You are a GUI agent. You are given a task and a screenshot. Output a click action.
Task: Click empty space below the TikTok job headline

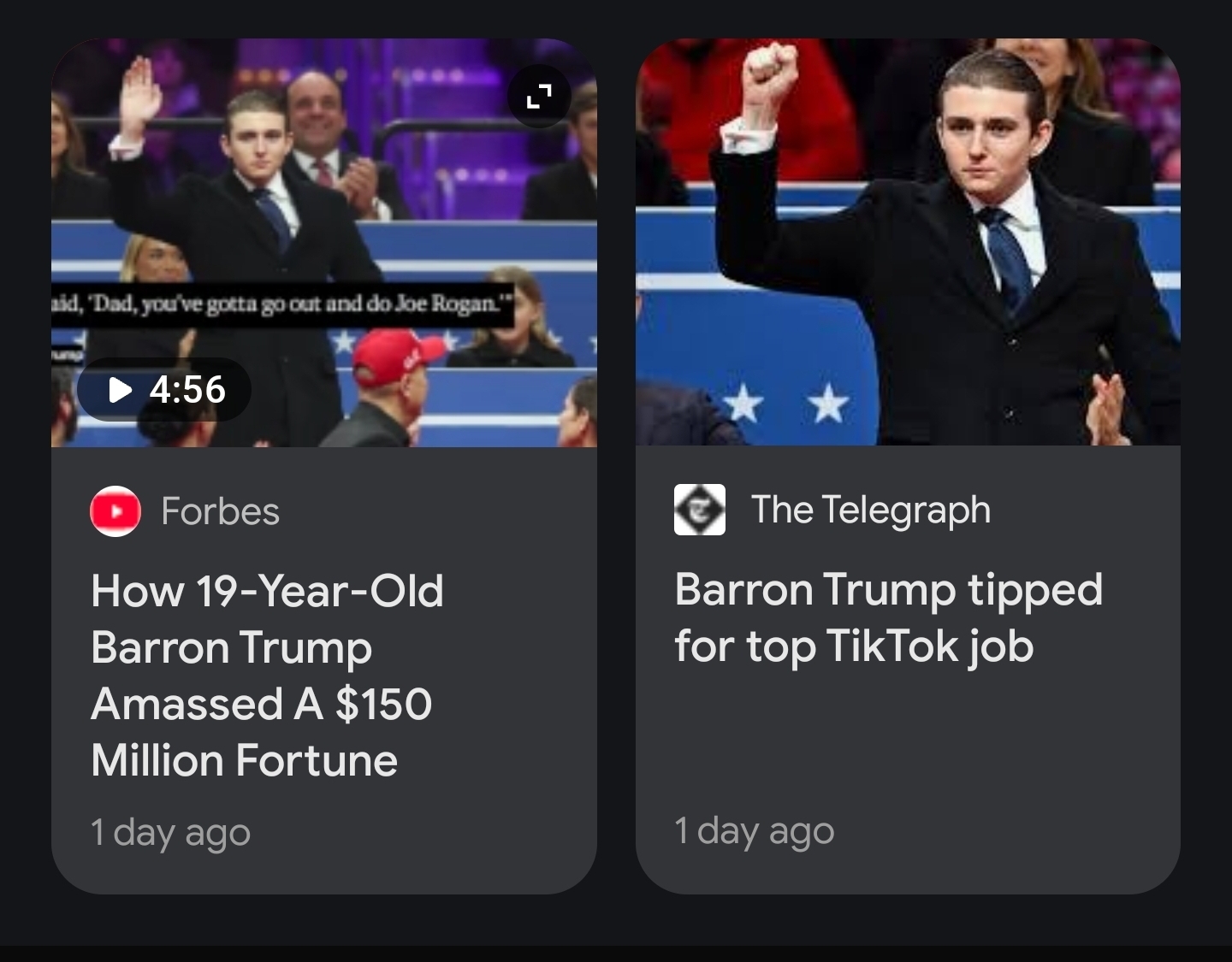(907, 735)
